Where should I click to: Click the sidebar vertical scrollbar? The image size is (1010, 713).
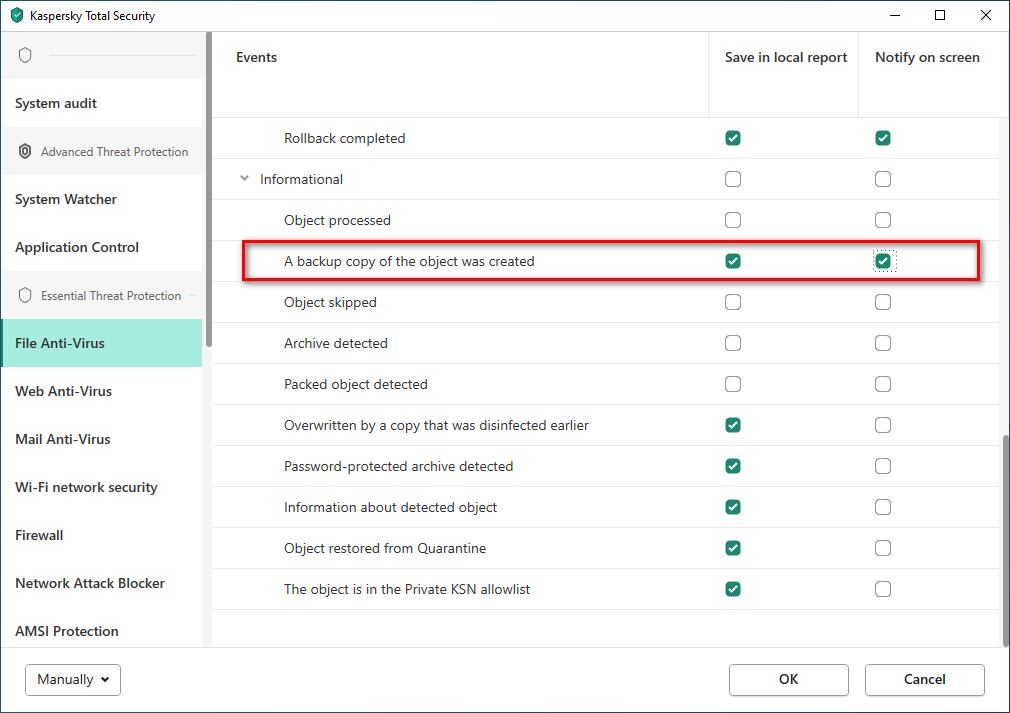tap(208, 190)
